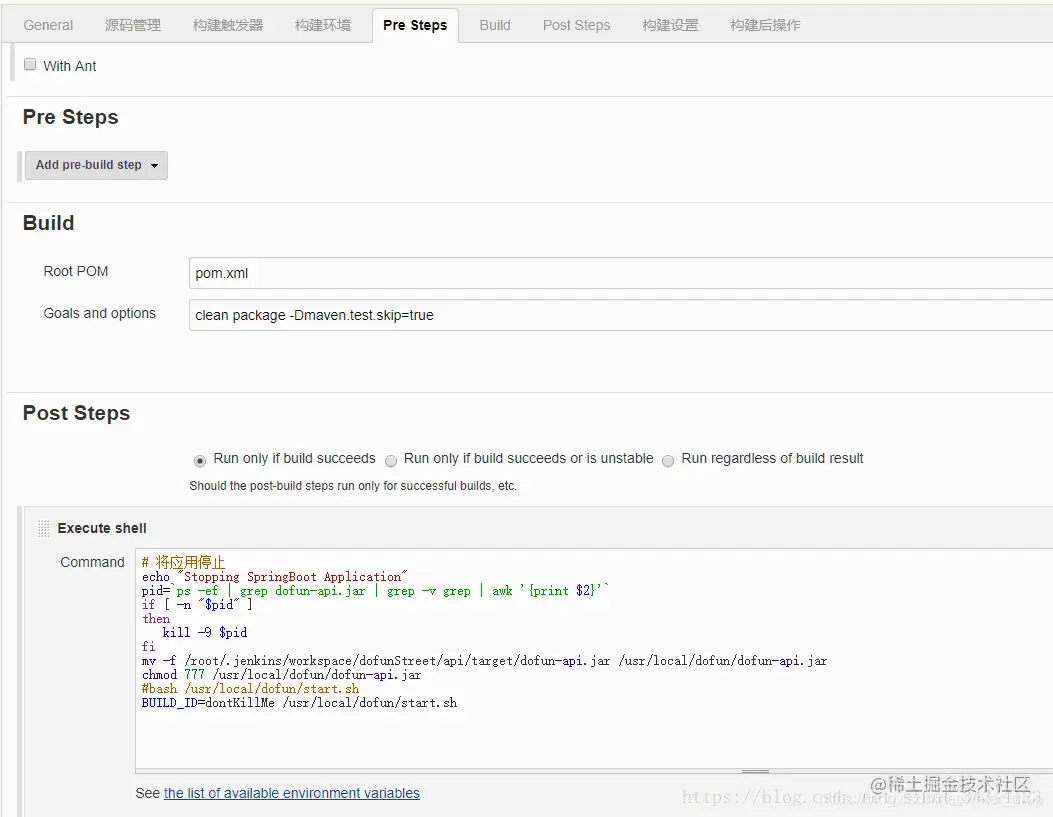This screenshot has height=817, width=1053.
Task: Jump to the Build tab
Action: point(495,25)
